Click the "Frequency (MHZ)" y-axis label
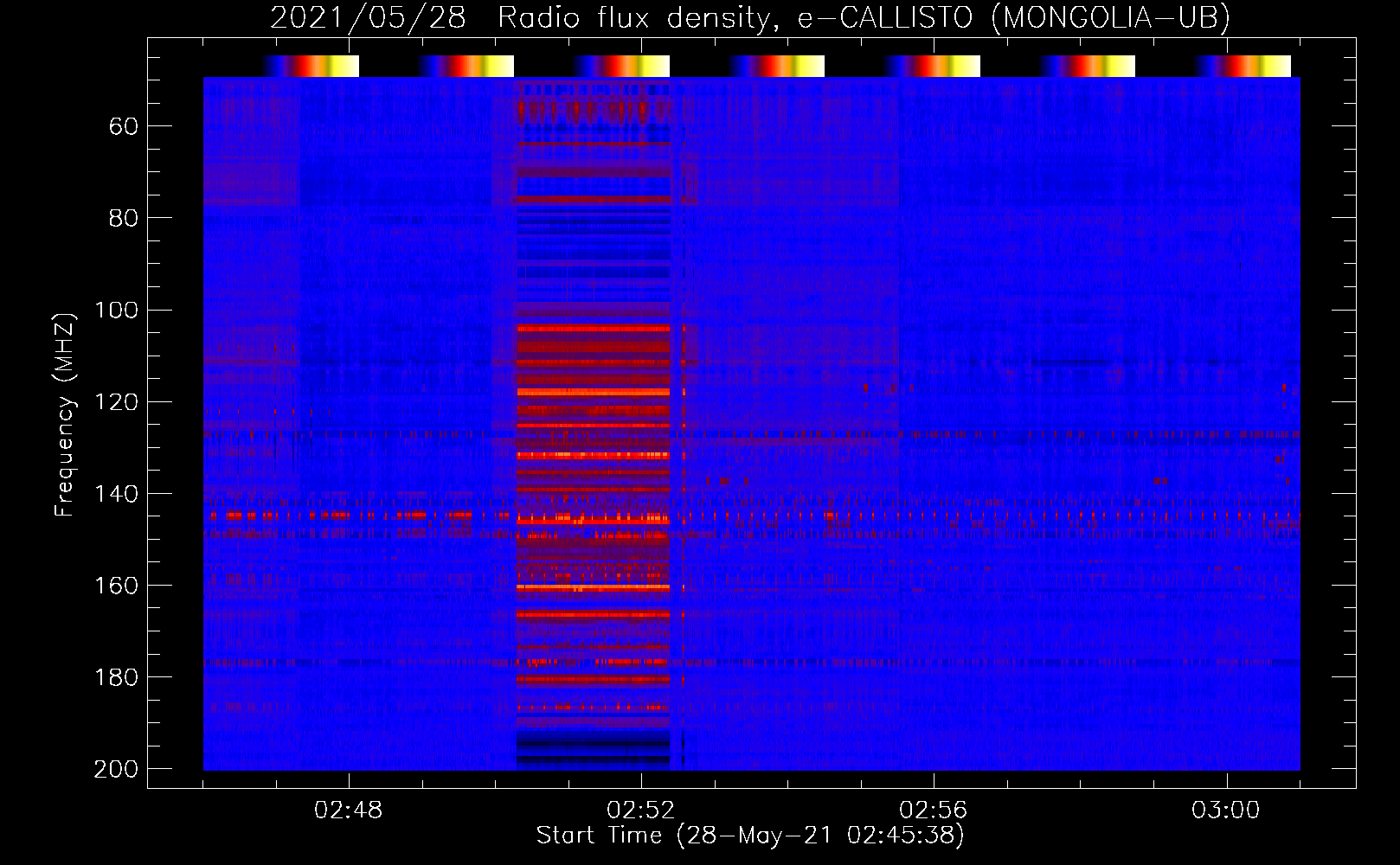1400x865 pixels. click(65, 415)
